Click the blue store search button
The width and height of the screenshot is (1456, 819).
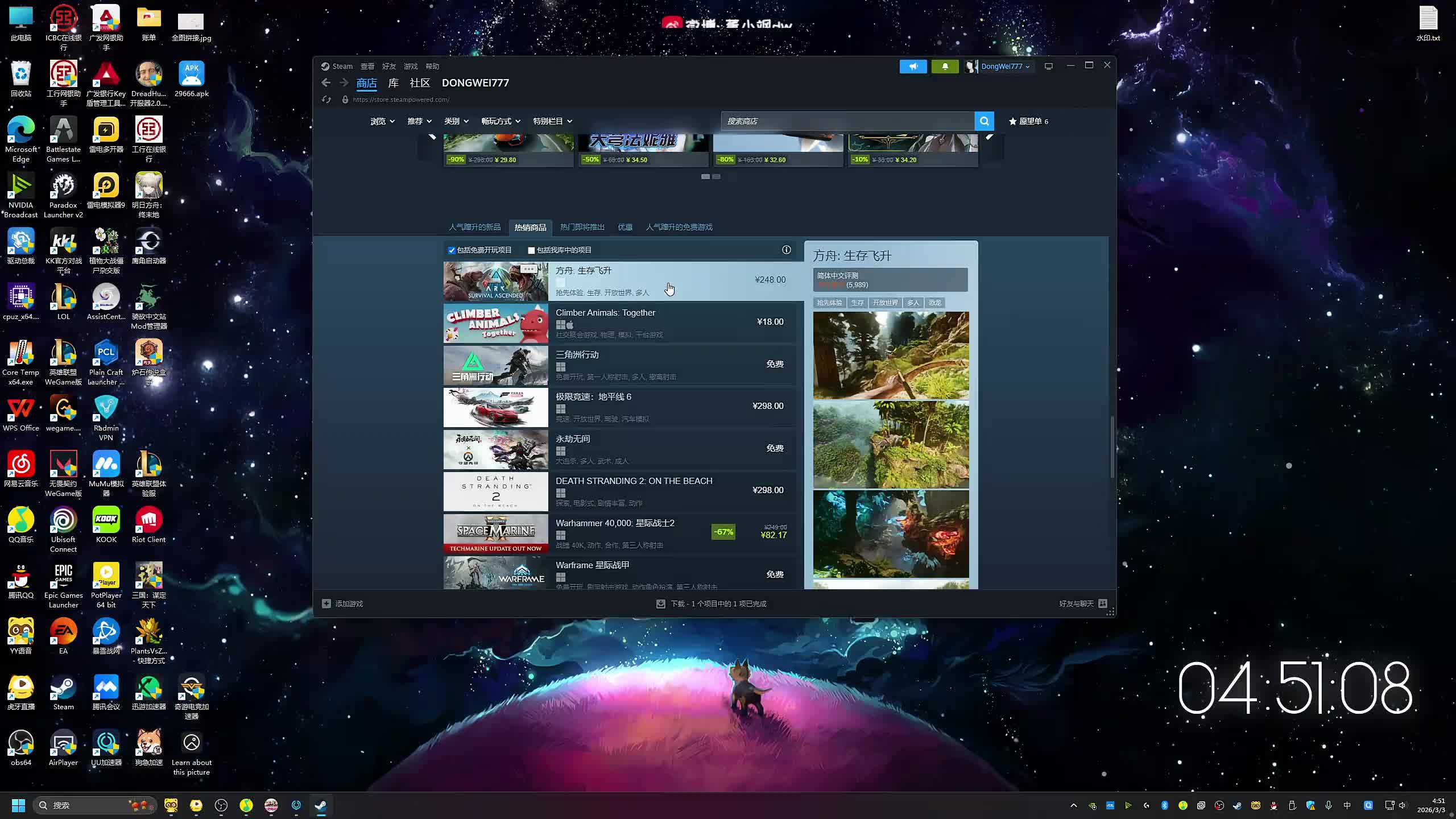[x=984, y=121]
